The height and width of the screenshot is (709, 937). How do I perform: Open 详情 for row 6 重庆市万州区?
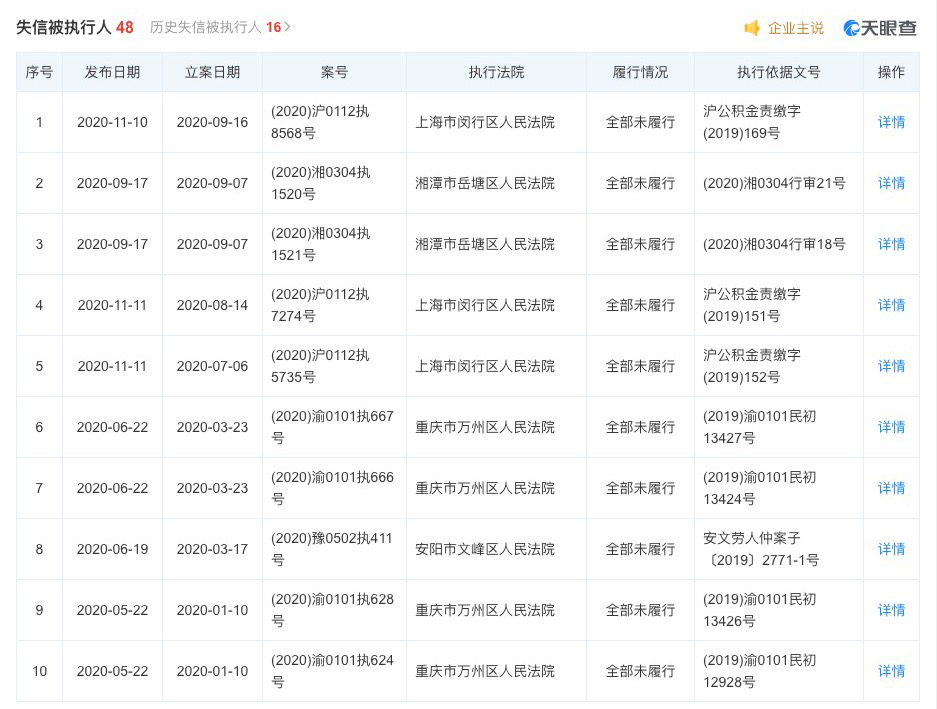(891, 427)
